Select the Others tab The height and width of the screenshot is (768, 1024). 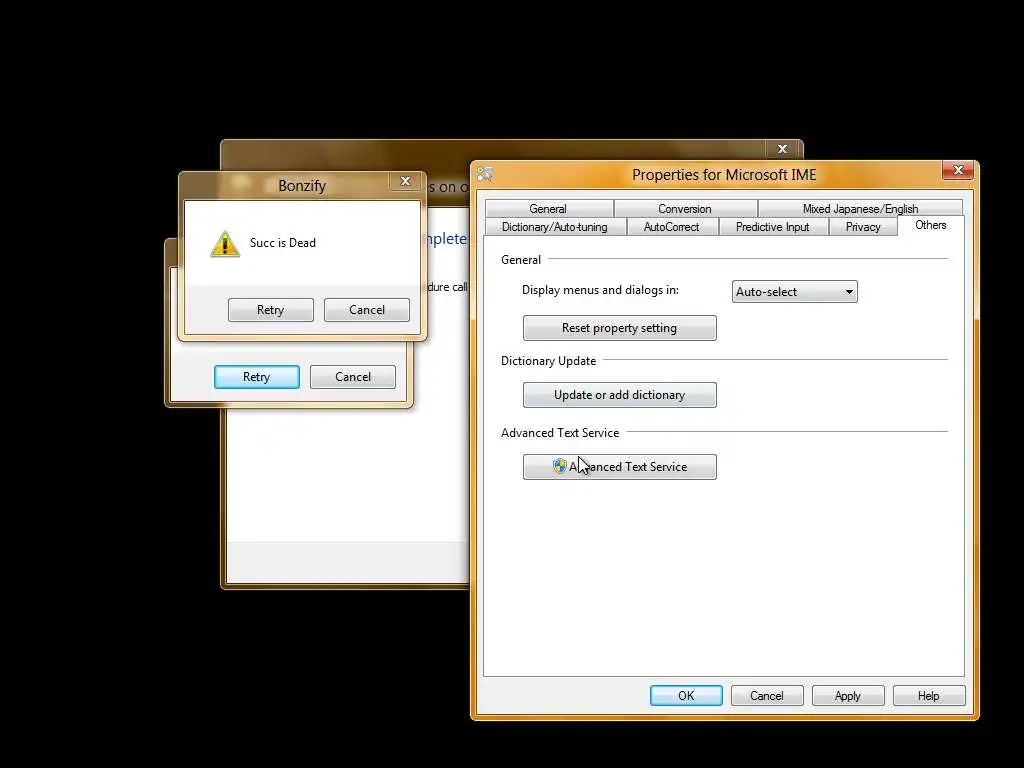tap(931, 225)
